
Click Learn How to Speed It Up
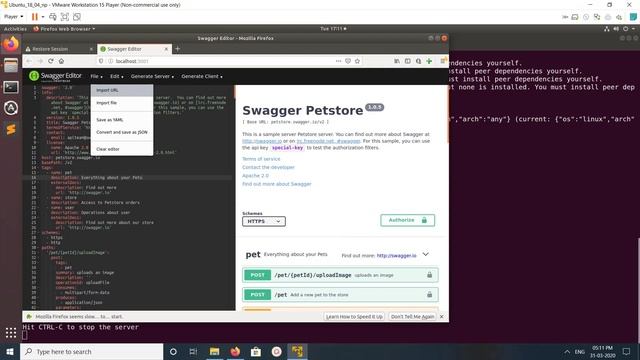pos(354,316)
